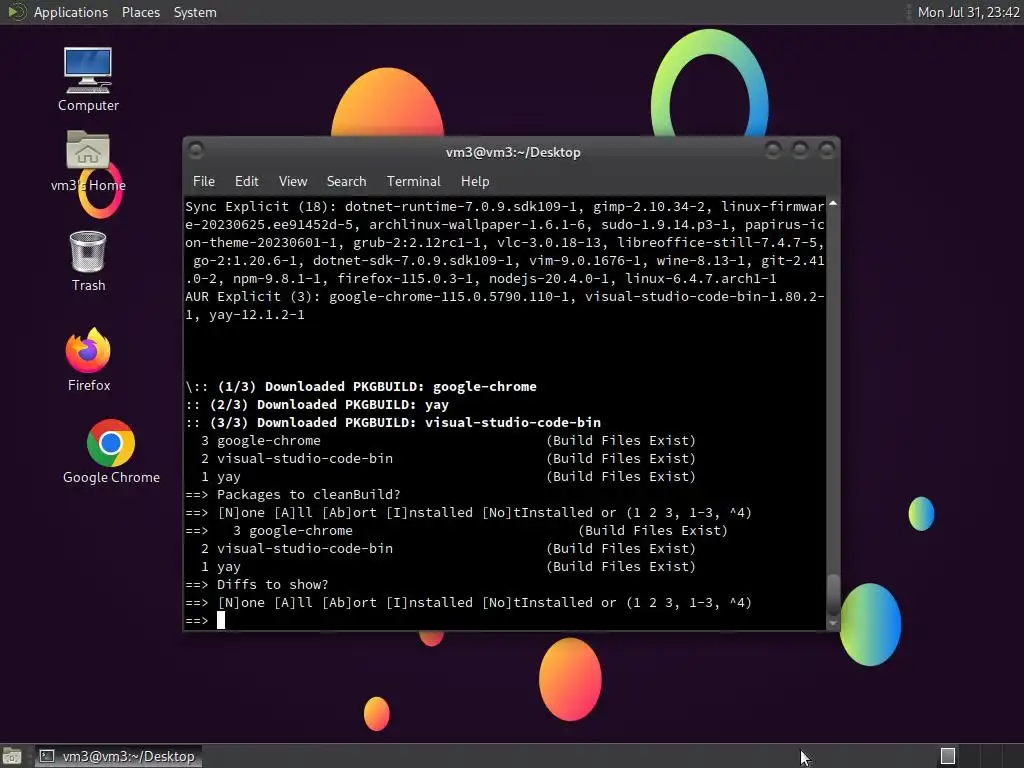Click 'AUR Explicit (3):' text
The height and width of the screenshot is (768, 1024).
point(253,296)
